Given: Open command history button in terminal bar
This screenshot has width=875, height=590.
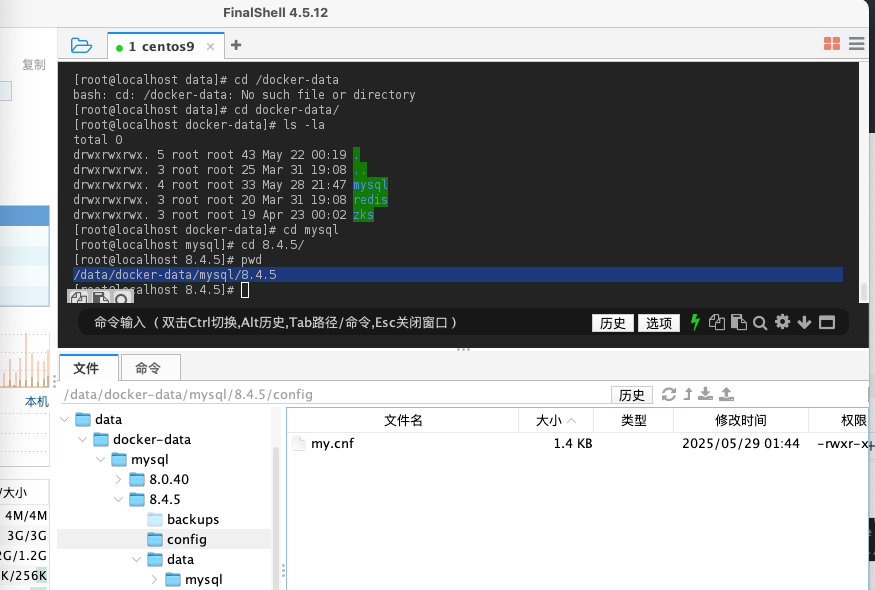Looking at the screenshot, I should [x=613, y=323].
